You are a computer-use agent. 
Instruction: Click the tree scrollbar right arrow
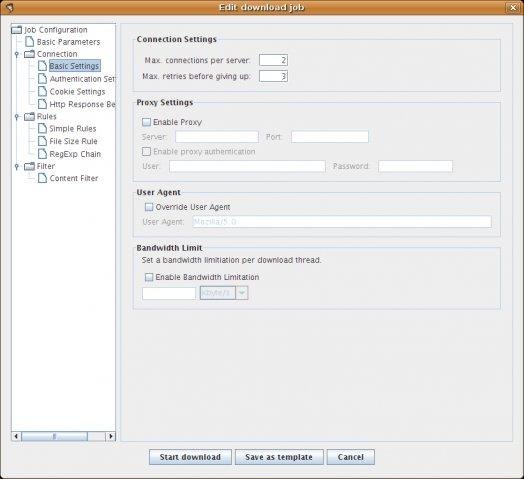coord(111,436)
